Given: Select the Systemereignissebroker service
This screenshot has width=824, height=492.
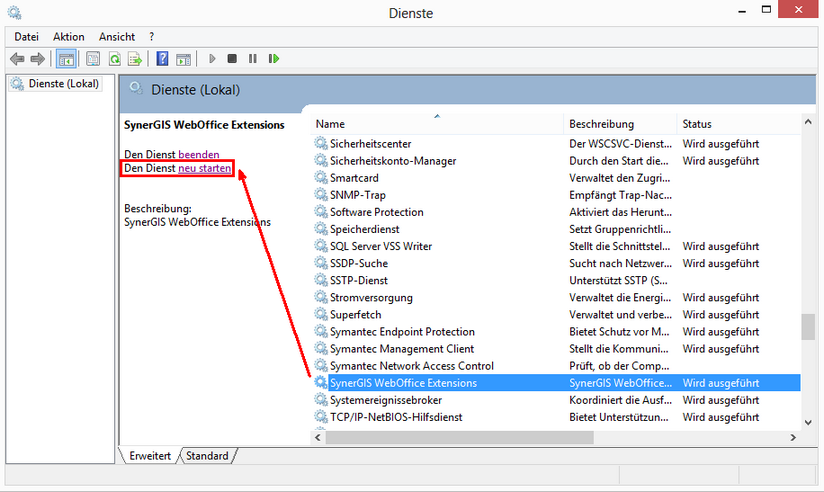Looking at the screenshot, I should tap(386, 400).
